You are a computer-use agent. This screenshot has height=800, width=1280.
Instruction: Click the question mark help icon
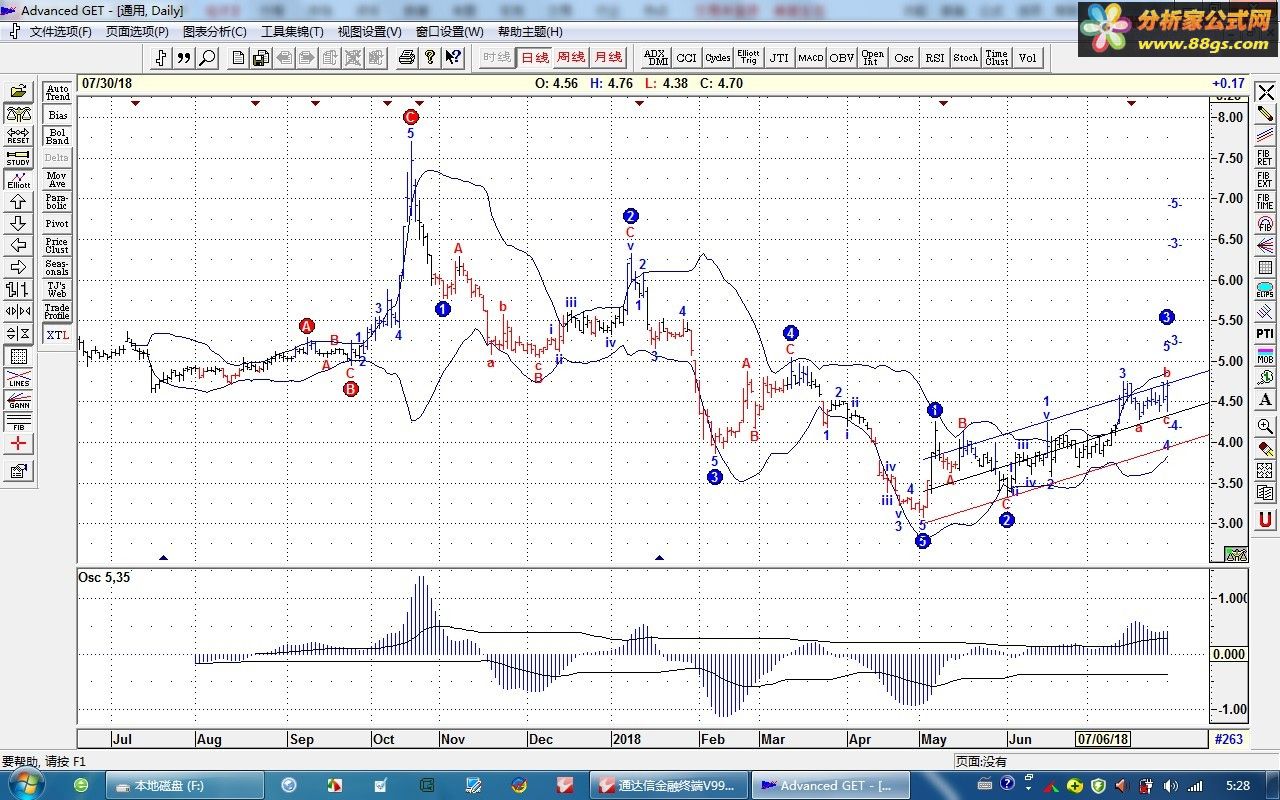(x=429, y=58)
